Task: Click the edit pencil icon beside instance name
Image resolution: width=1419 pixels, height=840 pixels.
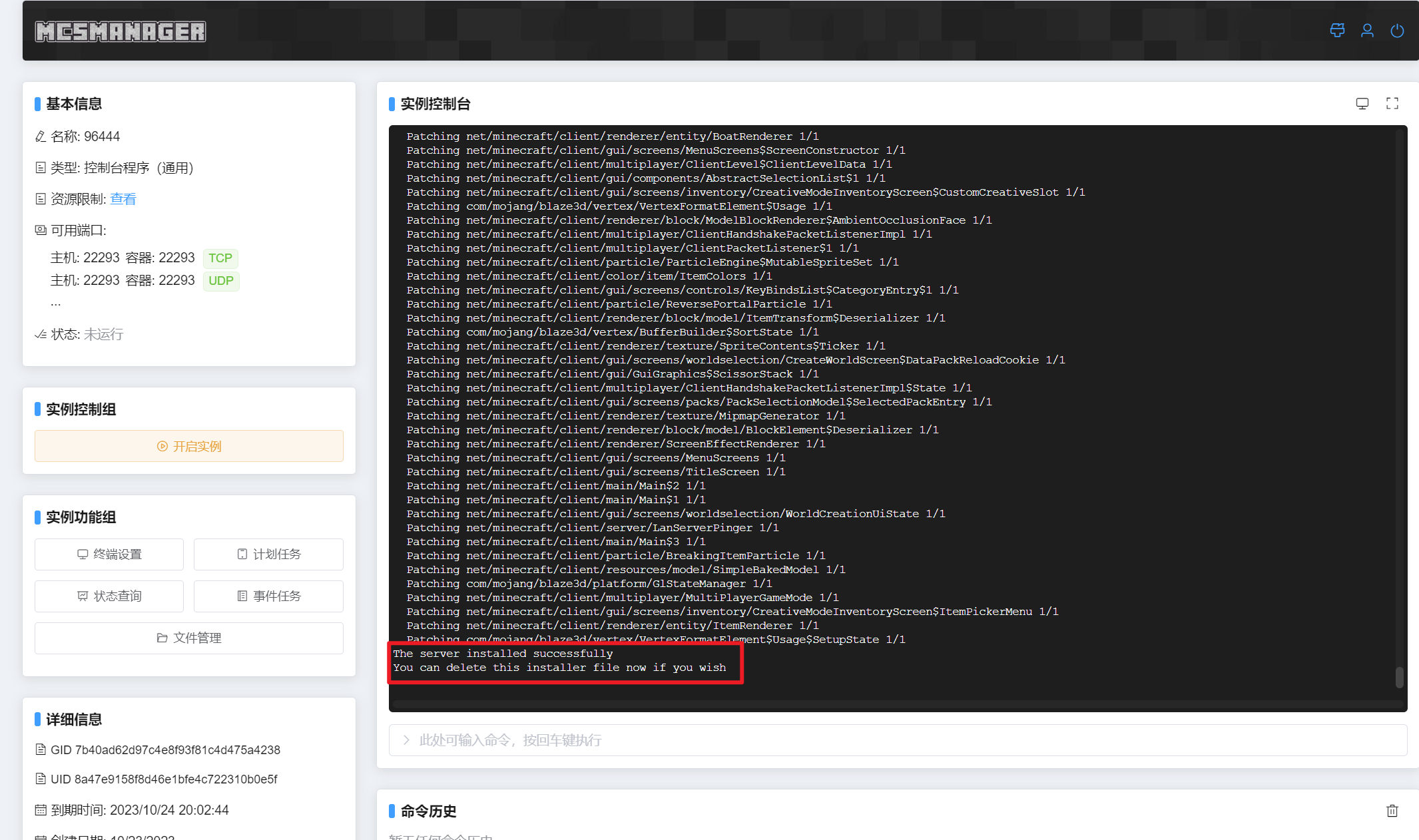Action: point(41,136)
